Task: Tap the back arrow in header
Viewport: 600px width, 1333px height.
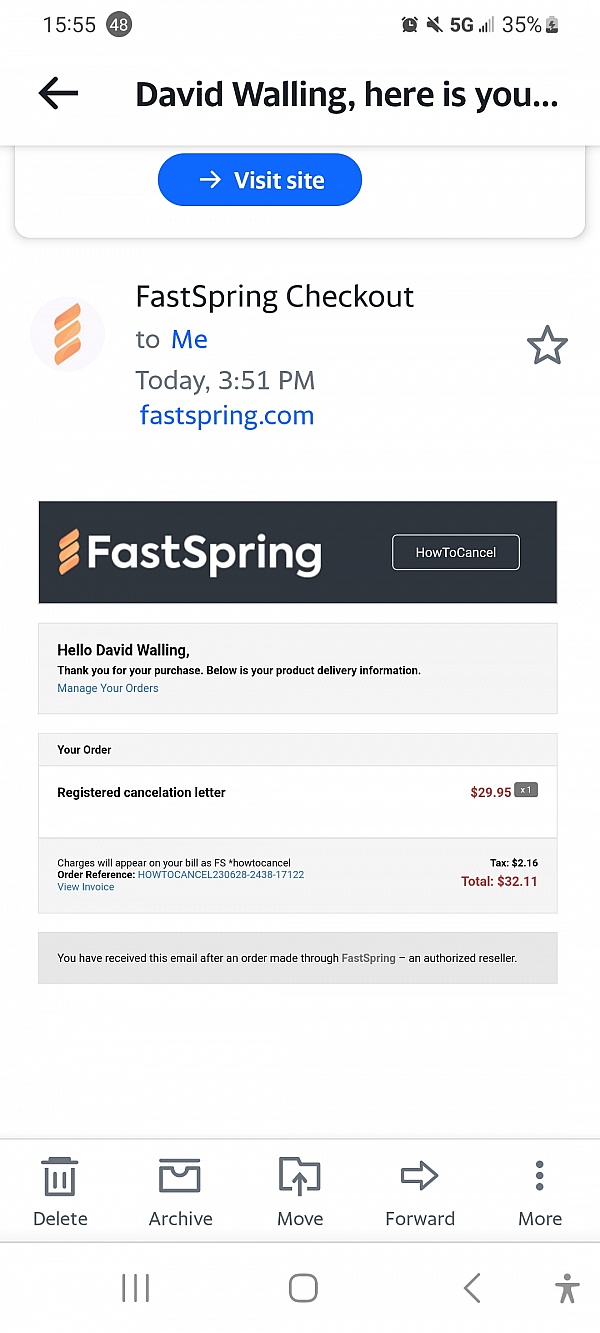Action: pyautogui.click(x=58, y=94)
